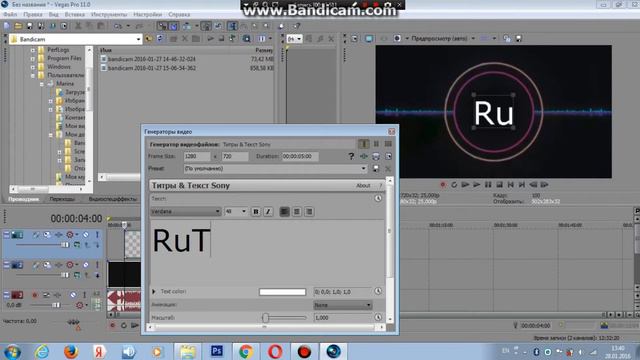Click the explorer Up One Level folder icon
Viewport: 640px width, 360px height.
click(149, 39)
